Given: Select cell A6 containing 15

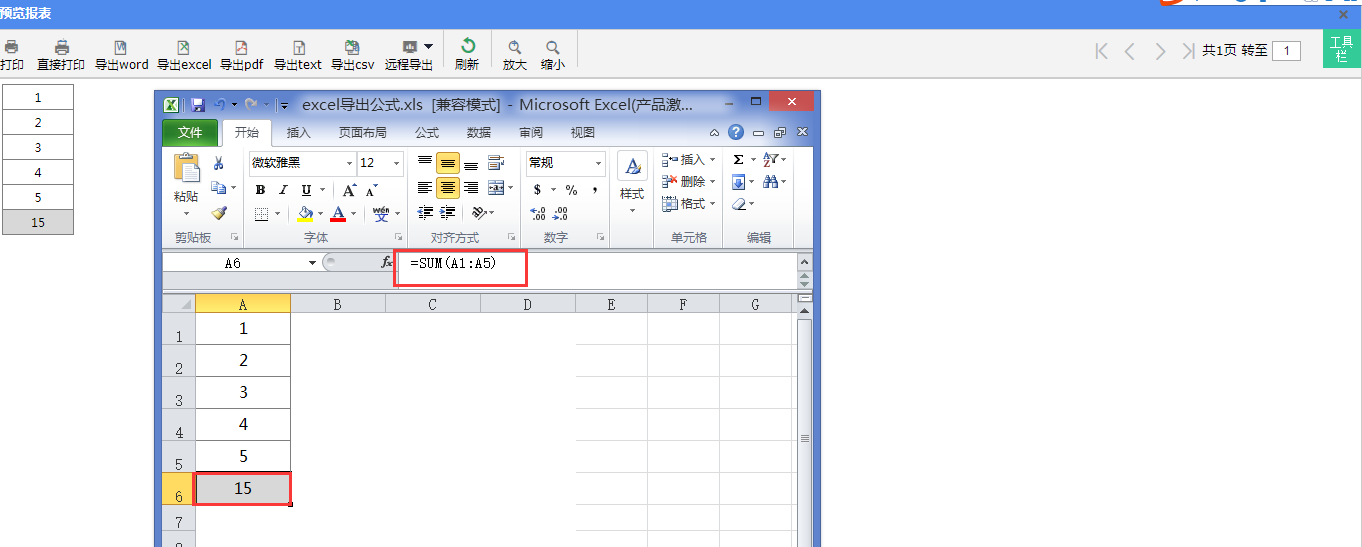Looking at the screenshot, I should pyautogui.click(x=243, y=489).
